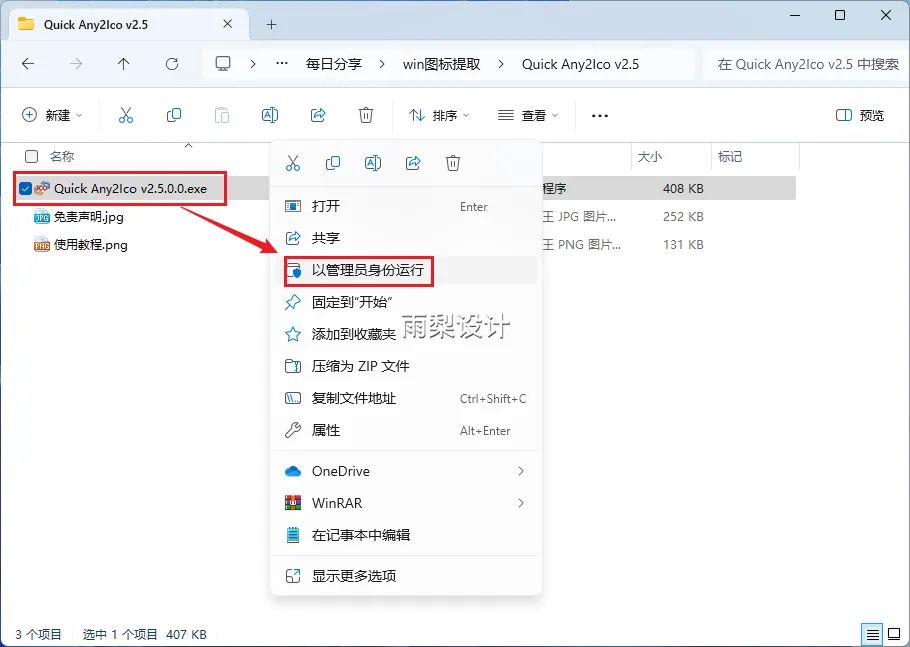The image size is (910, 647).
Task: Click the This PC monitor icon in address bar
Action: 223,64
